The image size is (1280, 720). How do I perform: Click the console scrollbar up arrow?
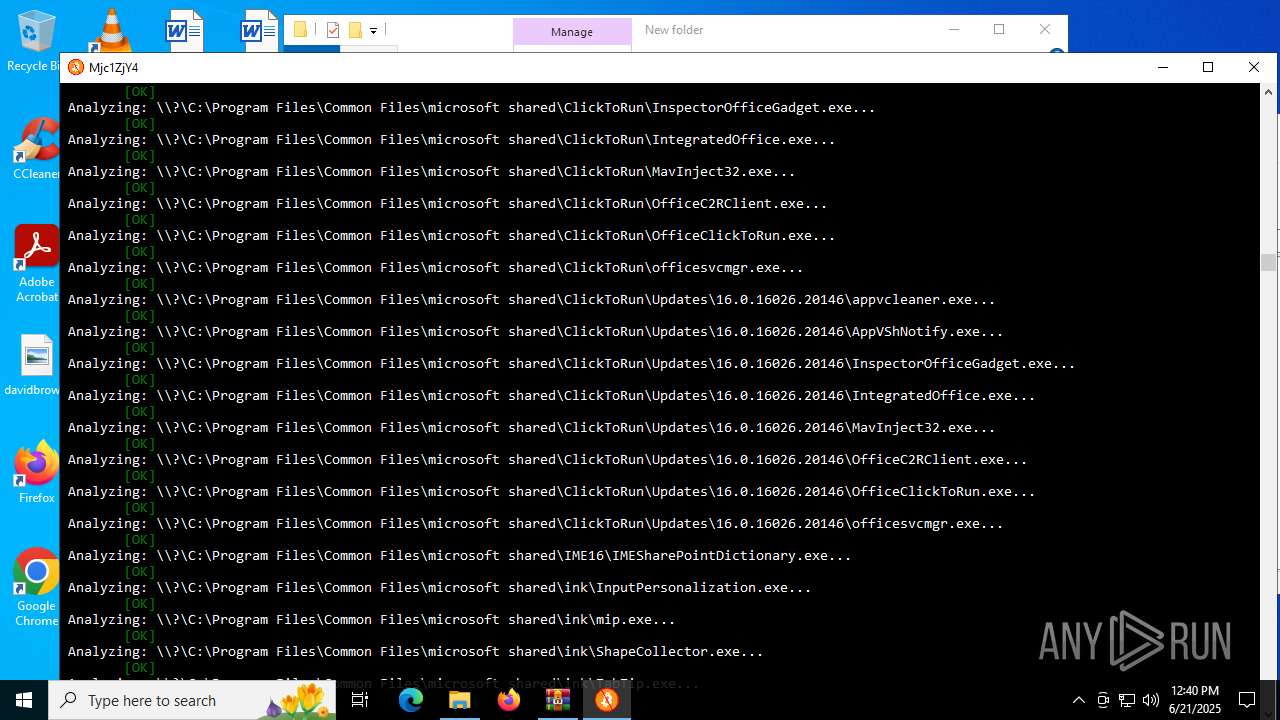point(1268,92)
